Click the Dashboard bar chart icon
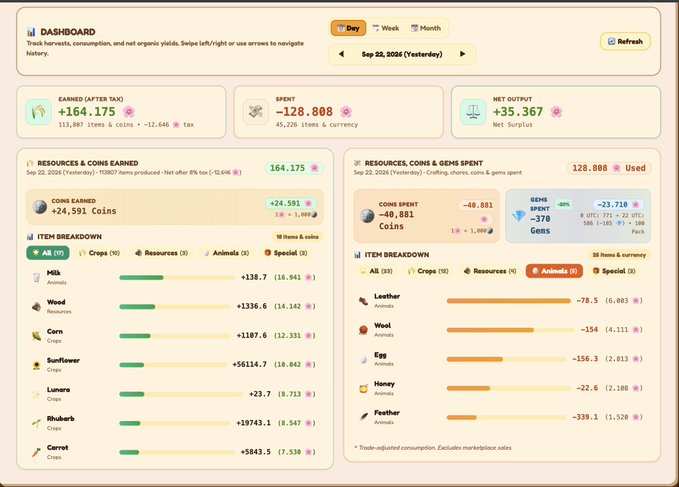 (31, 32)
